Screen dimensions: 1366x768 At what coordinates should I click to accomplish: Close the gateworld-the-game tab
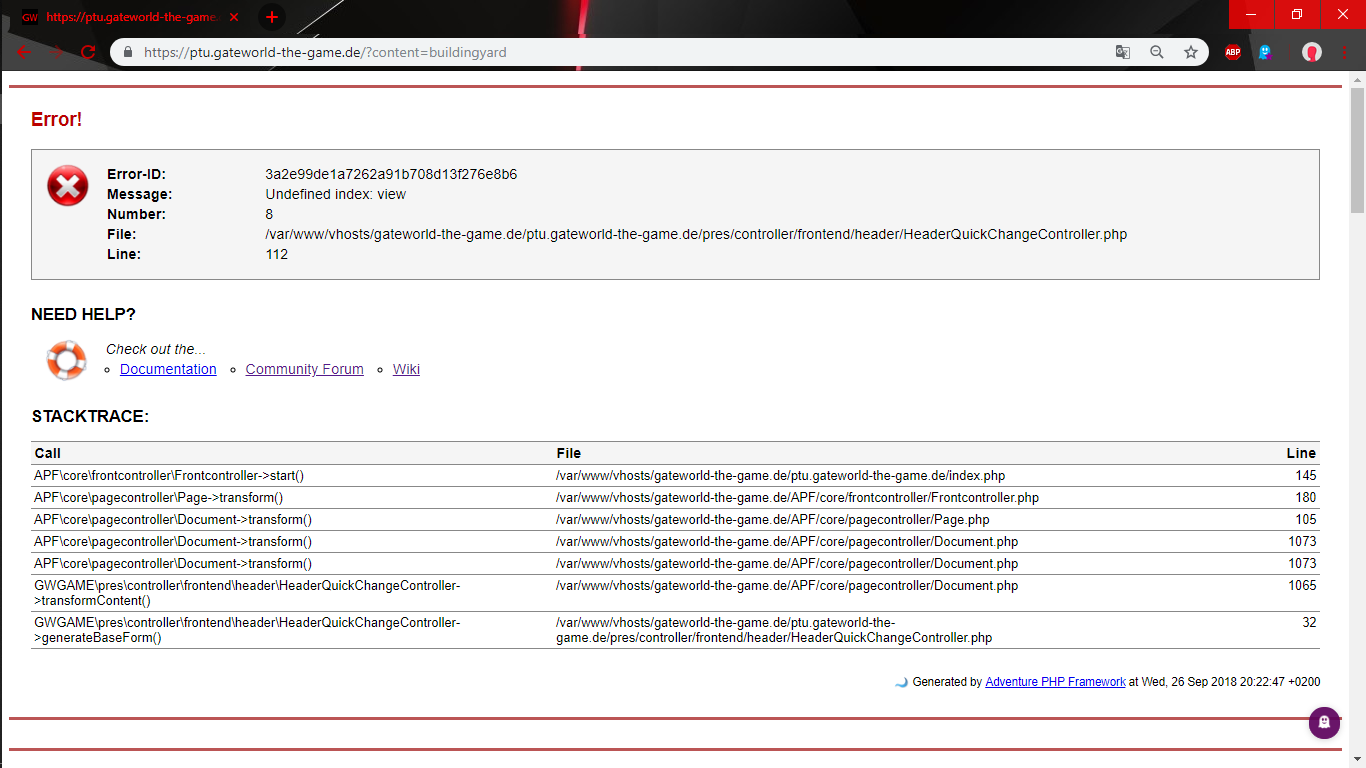click(234, 17)
